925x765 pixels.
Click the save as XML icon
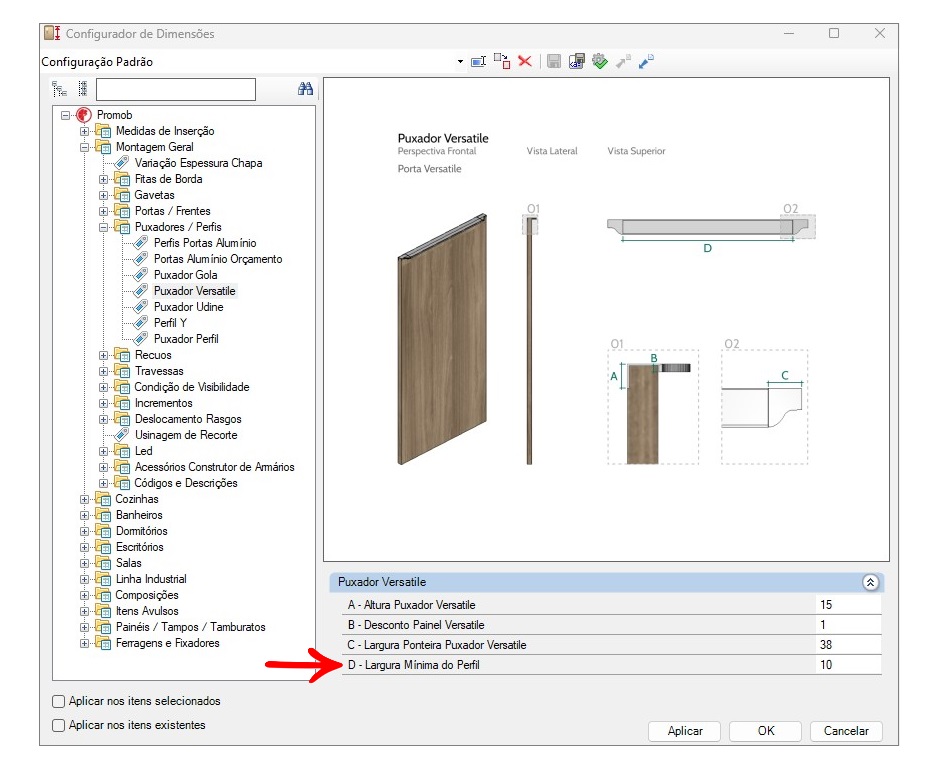(576, 61)
